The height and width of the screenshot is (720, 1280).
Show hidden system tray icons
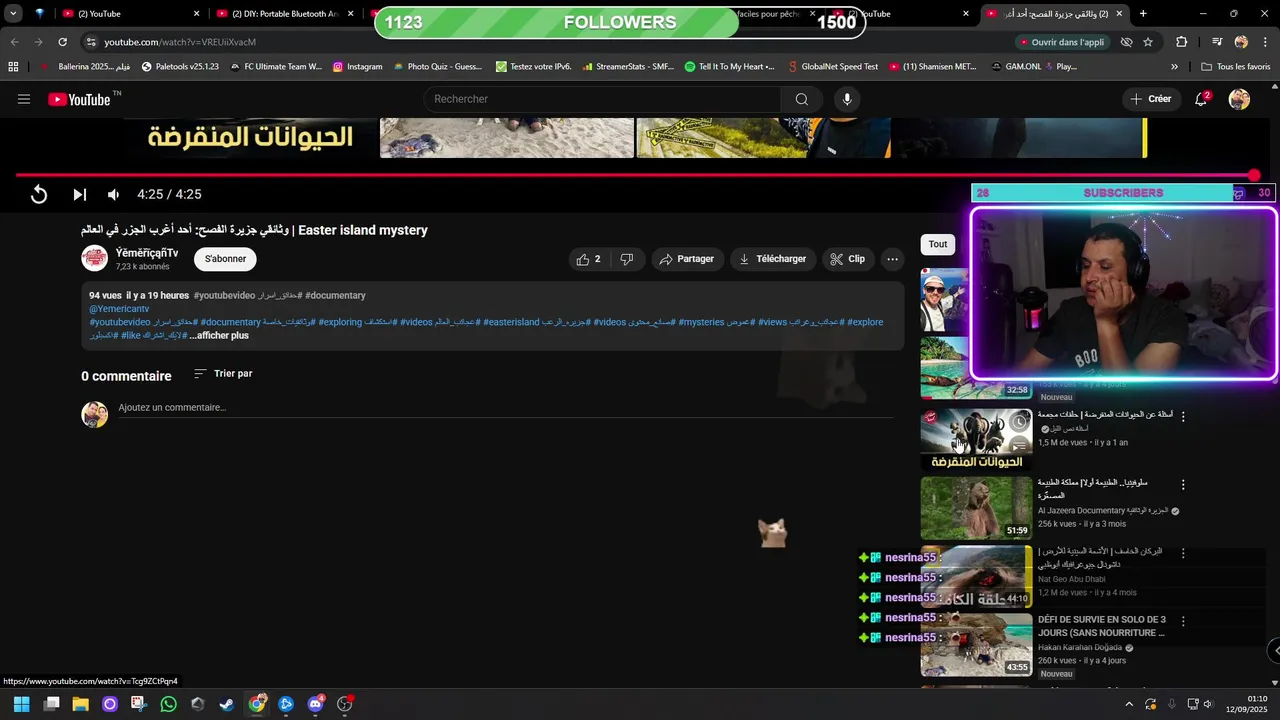click(1129, 704)
